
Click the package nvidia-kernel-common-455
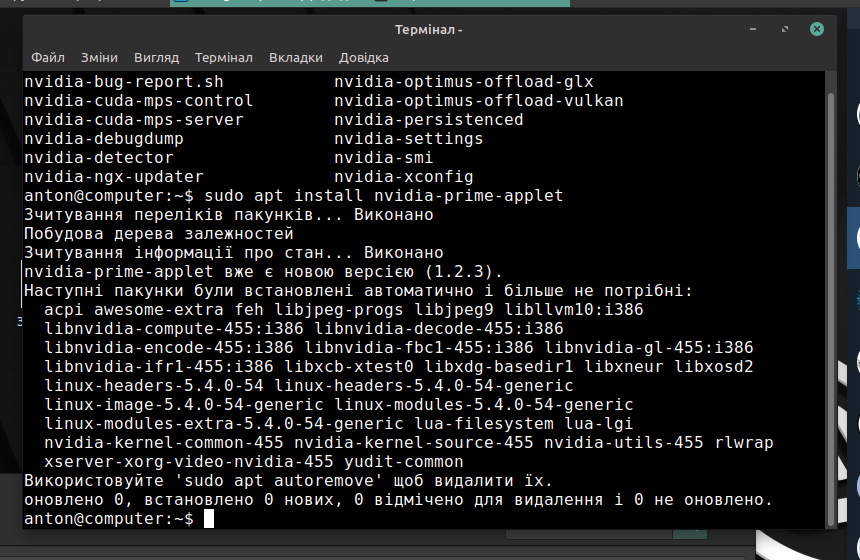coord(164,443)
